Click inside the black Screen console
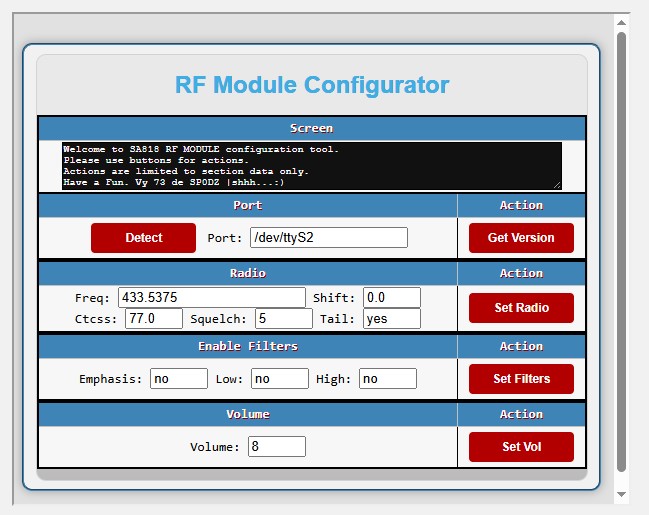The height and width of the screenshot is (515, 649). coord(311,165)
